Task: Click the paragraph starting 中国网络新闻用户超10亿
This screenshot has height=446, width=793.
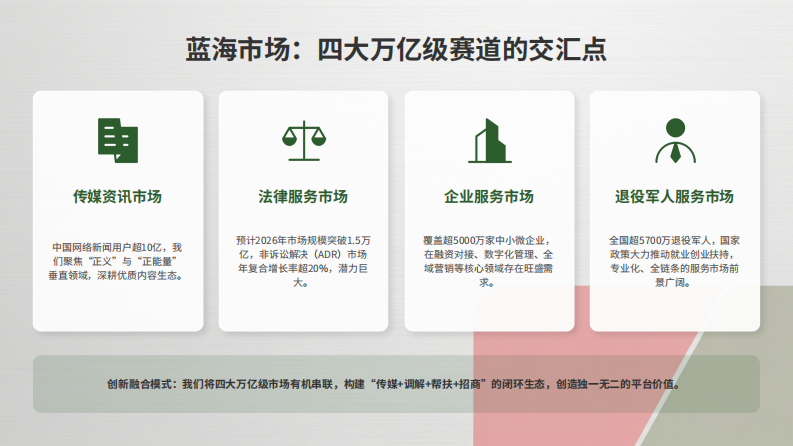Action: pos(117,261)
